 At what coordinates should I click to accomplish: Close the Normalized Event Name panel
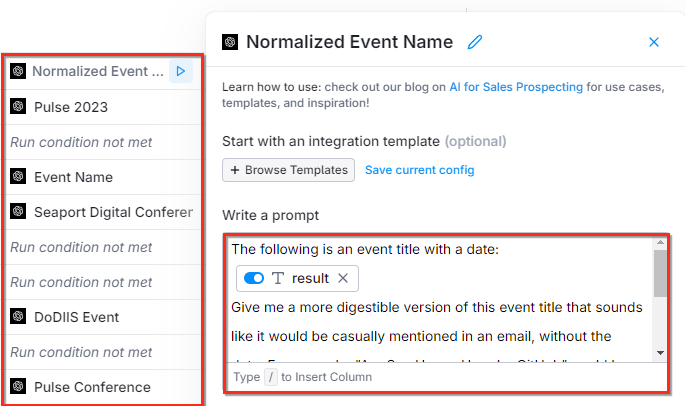pos(654,42)
